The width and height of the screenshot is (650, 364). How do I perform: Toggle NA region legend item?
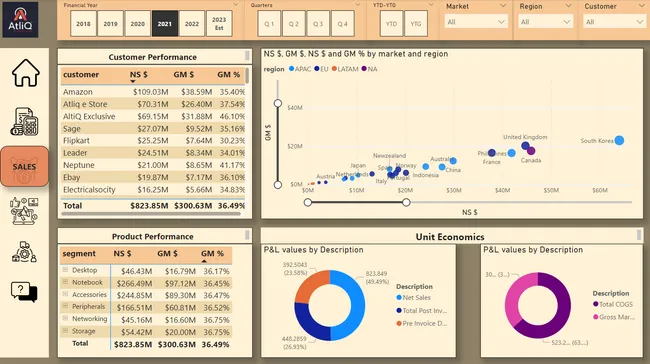tap(369, 69)
